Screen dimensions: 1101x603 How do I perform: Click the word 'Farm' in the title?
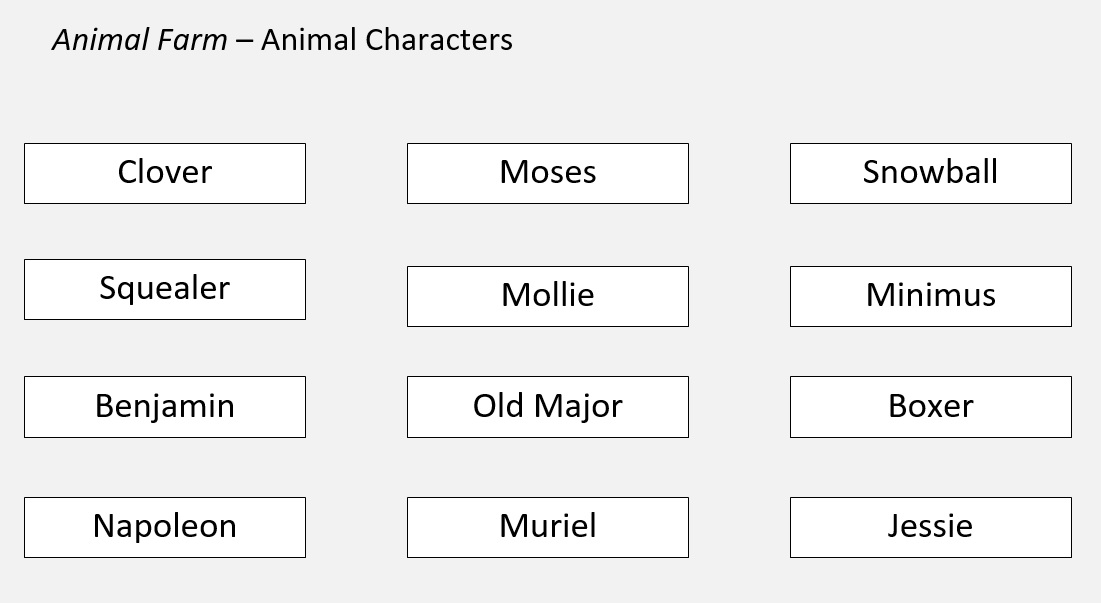pos(192,40)
